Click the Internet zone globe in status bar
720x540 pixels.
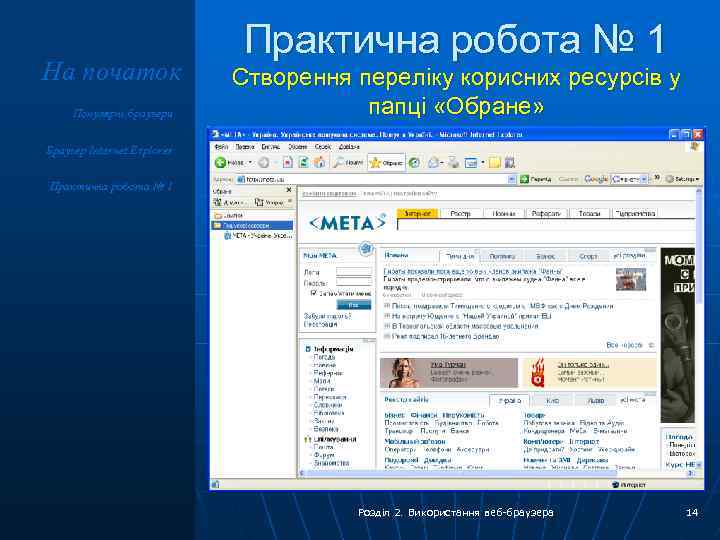tap(615, 484)
